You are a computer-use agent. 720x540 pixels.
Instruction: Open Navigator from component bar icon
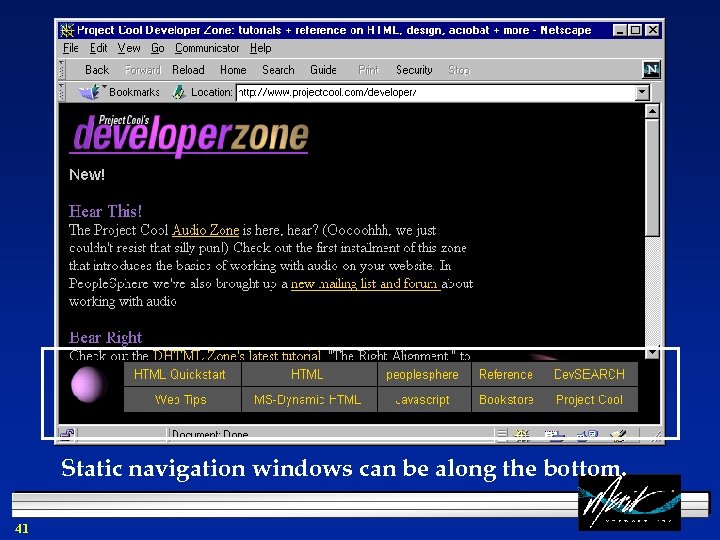pyautogui.click(x=521, y=434)
